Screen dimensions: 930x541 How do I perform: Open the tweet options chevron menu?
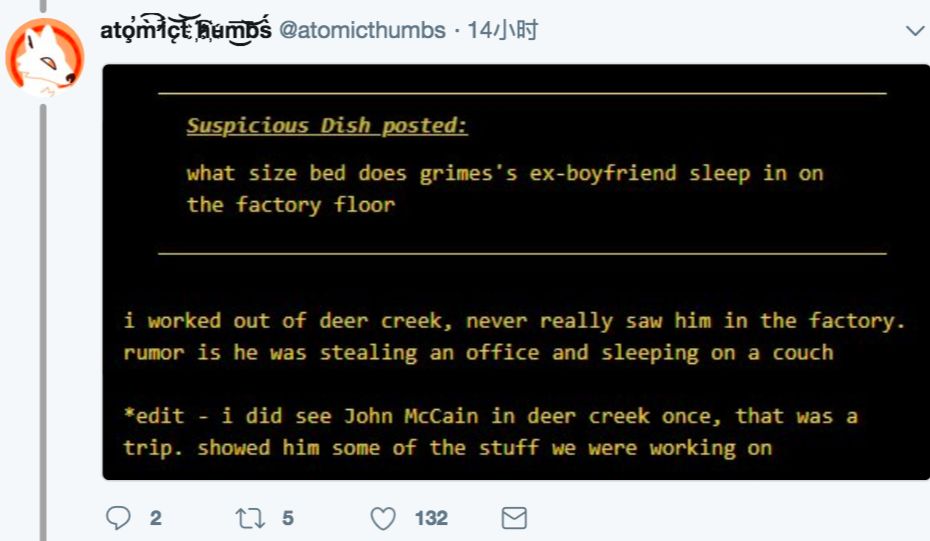point(915,30)
